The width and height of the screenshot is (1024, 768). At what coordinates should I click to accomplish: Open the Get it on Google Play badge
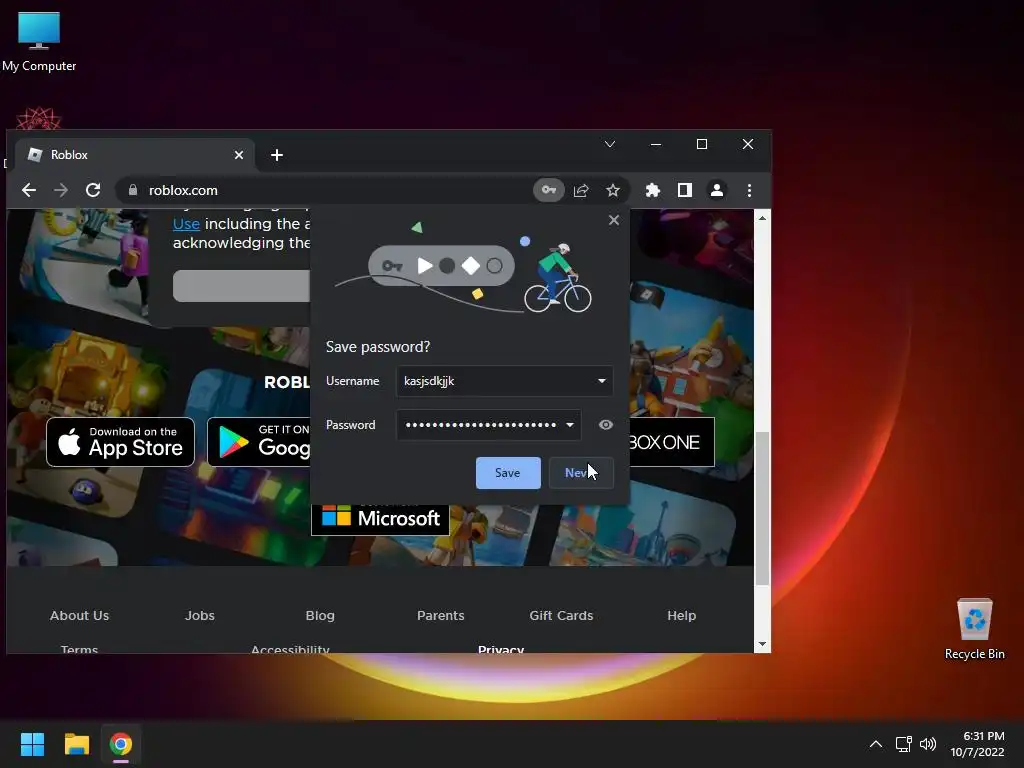[x=259, y=442]
